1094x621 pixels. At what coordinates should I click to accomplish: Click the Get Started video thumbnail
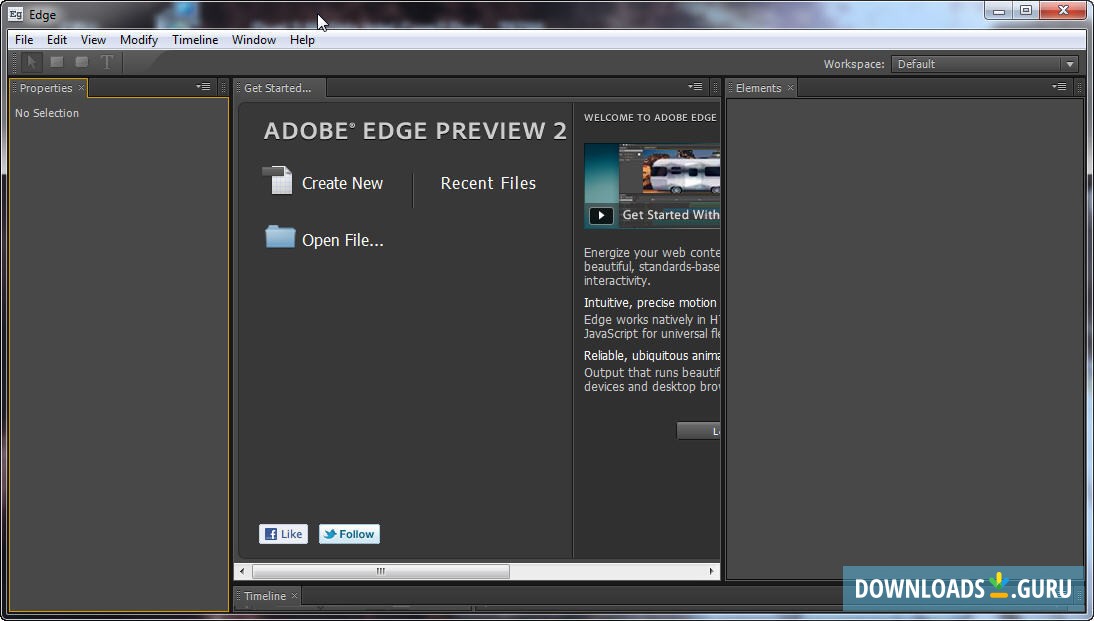(x=652, y=185)
